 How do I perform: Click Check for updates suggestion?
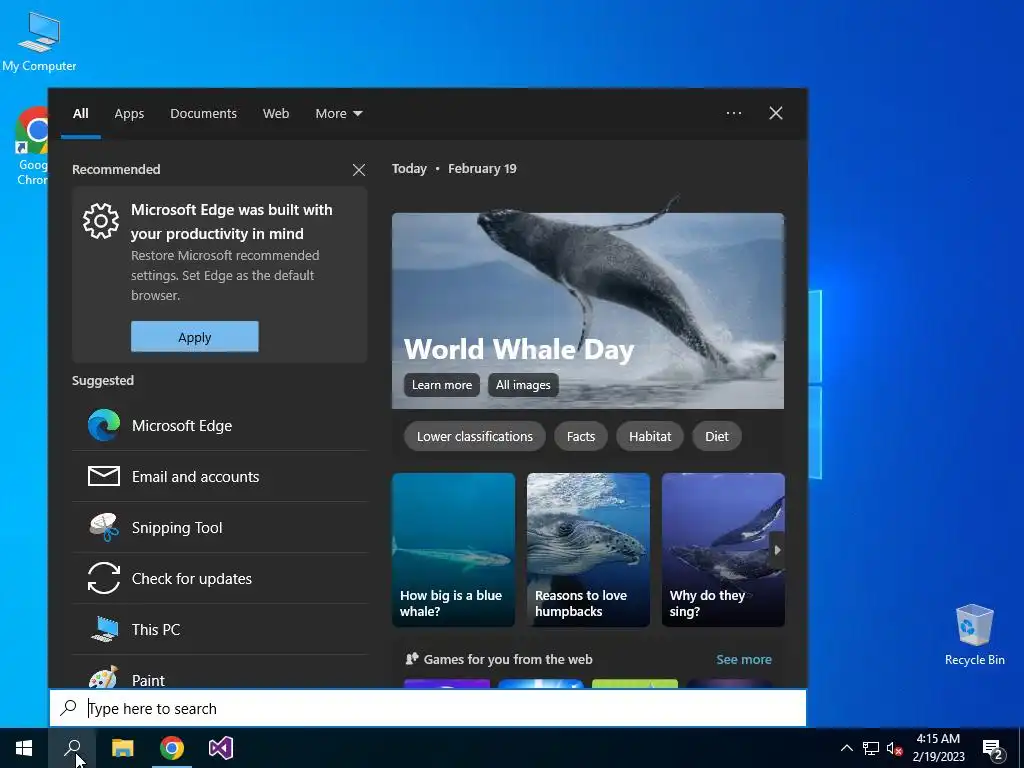219,579
